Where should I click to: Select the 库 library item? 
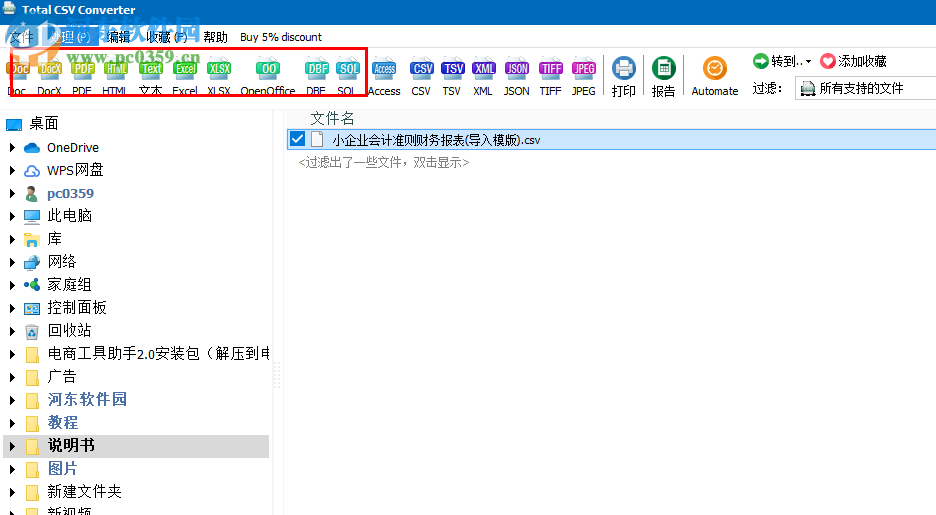coord(54,239)
